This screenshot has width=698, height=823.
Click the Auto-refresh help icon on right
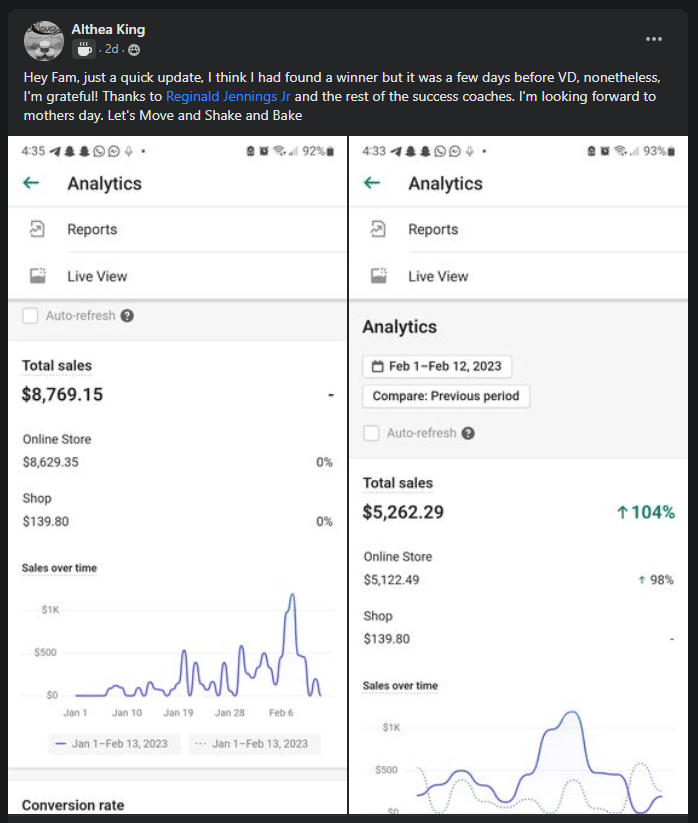(x=468, y=433)
